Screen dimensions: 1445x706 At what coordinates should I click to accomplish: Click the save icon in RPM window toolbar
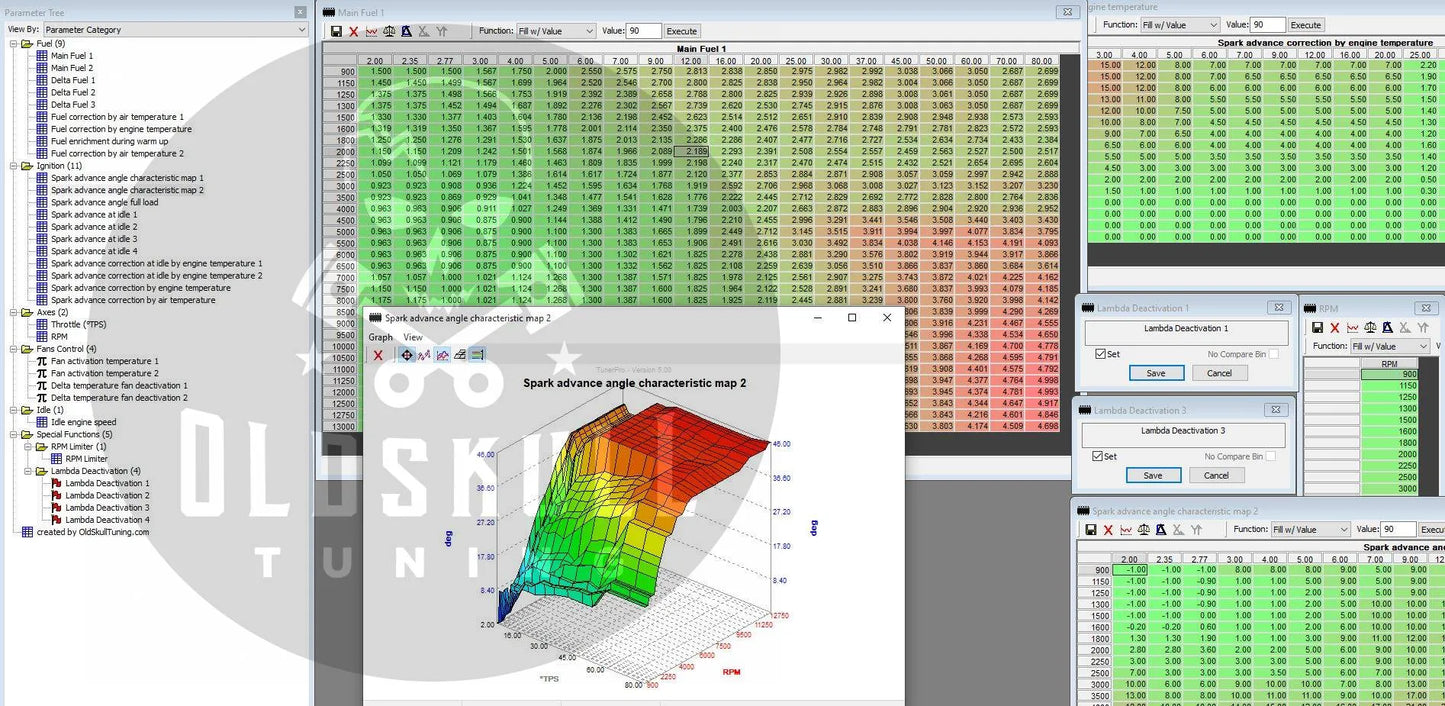[x=1317, y=328]
